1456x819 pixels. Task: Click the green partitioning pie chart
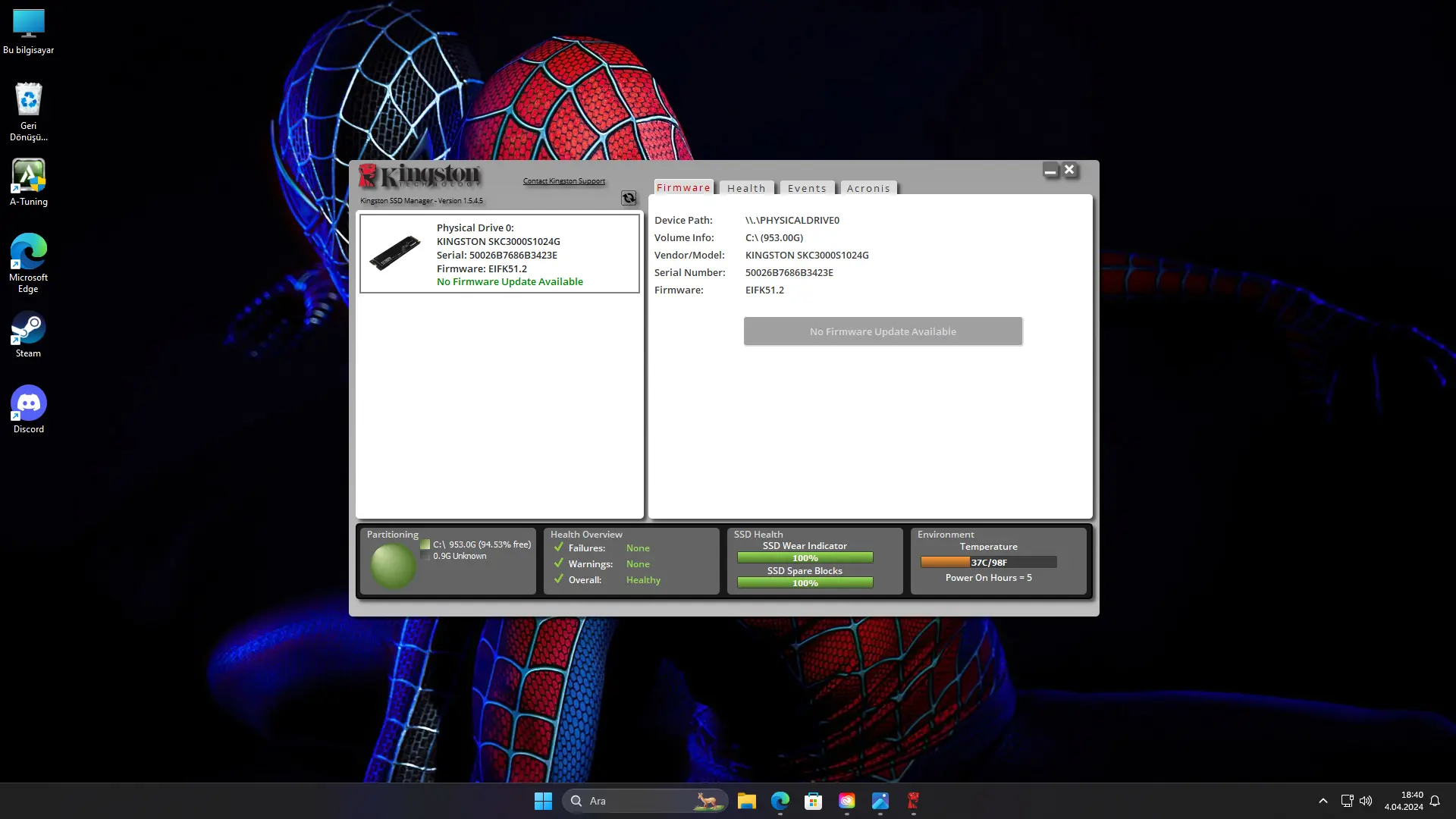[x=393, y=566]
